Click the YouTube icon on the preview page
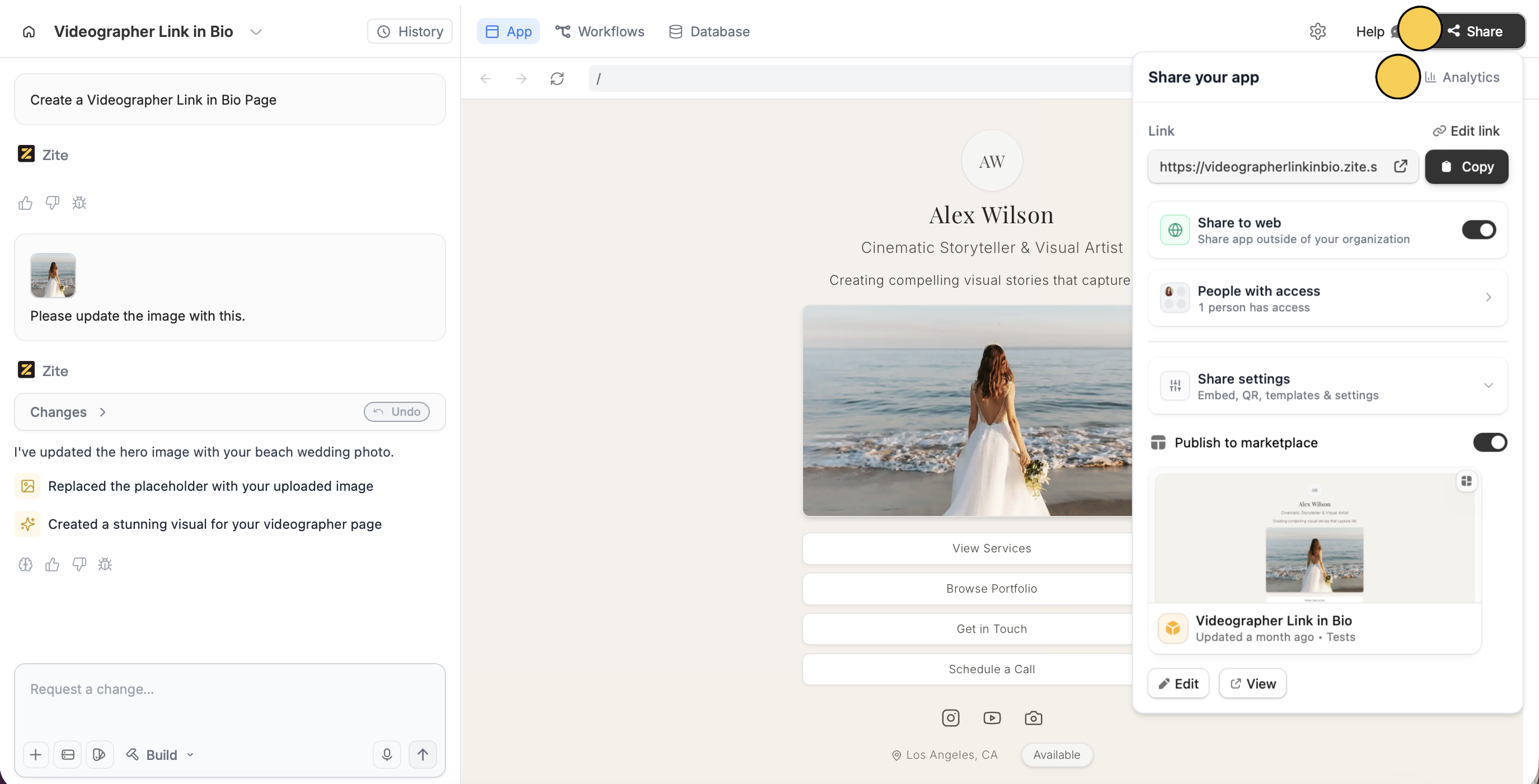 tap(992, 717)
